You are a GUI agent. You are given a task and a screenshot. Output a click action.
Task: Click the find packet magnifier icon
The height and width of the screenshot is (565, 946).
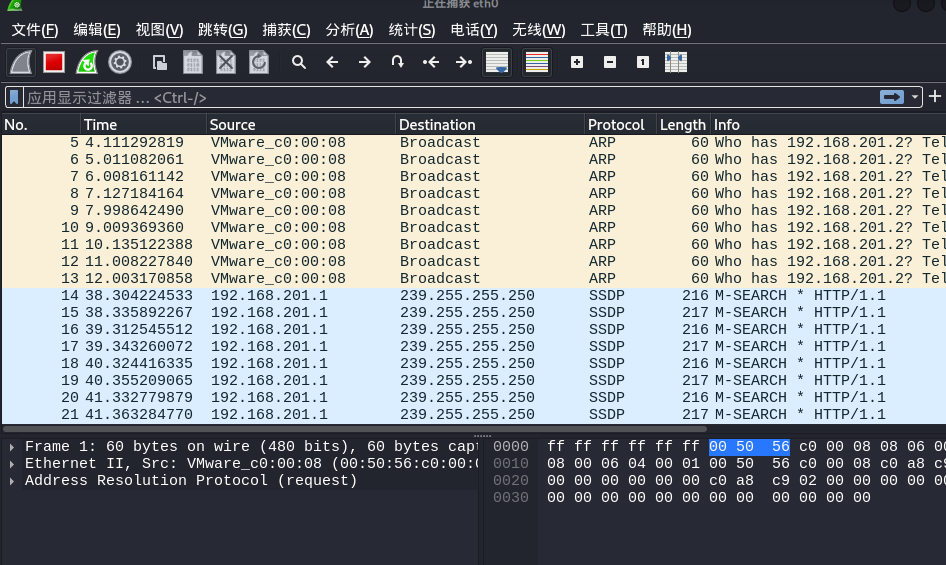pyautogui.click(x=298, y=62)
